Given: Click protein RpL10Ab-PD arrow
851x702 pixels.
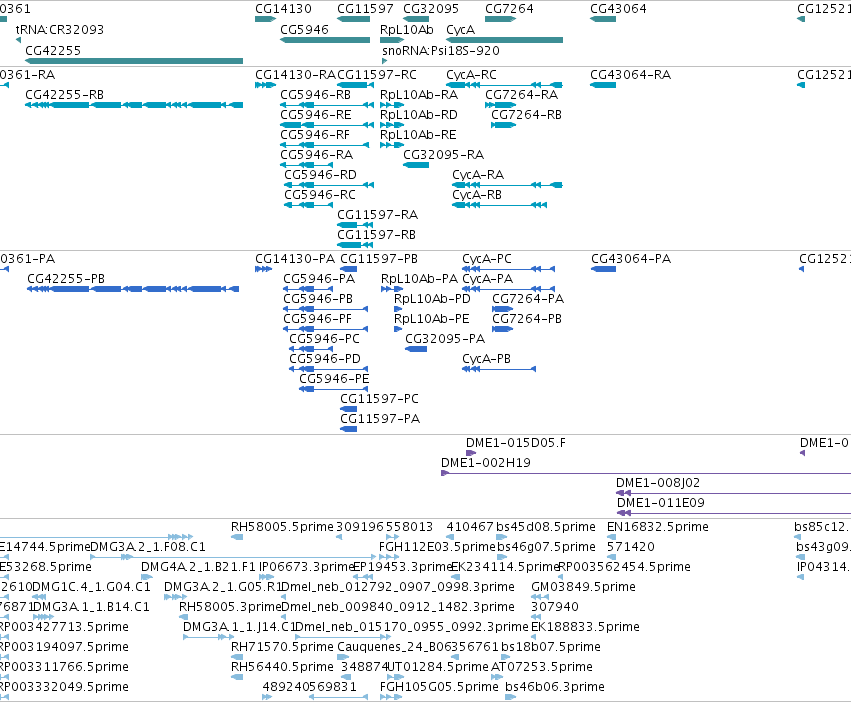Looking at the screenshot, I should 398,309.
